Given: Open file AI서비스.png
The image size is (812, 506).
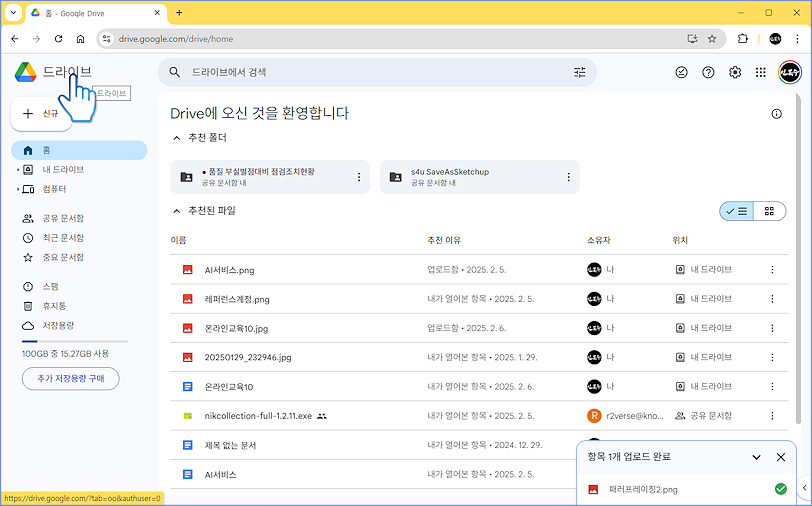Looking at the screenshot, I should pos(229,270).
